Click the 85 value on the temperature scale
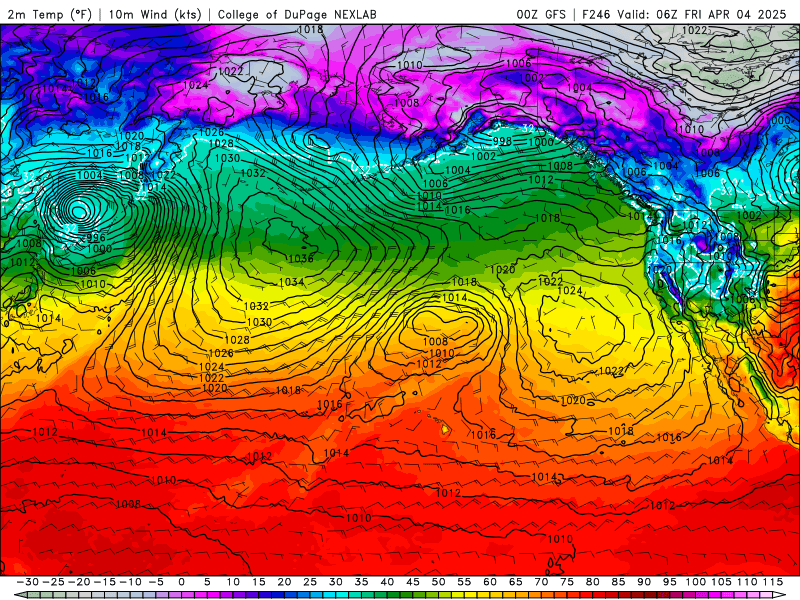Viewport: 800px width, 600px height. [x=618, y=582]
